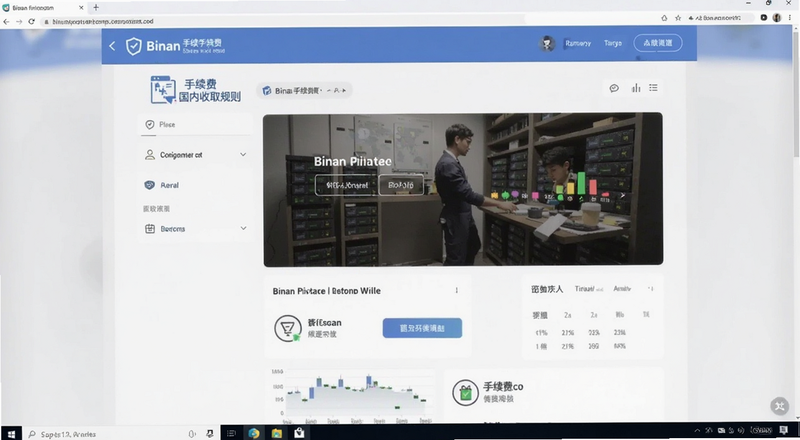Open the three-dot menu on Binan Pixtace card
The width and height of the screenshot is (800, 440).
[x=457, y=290]
